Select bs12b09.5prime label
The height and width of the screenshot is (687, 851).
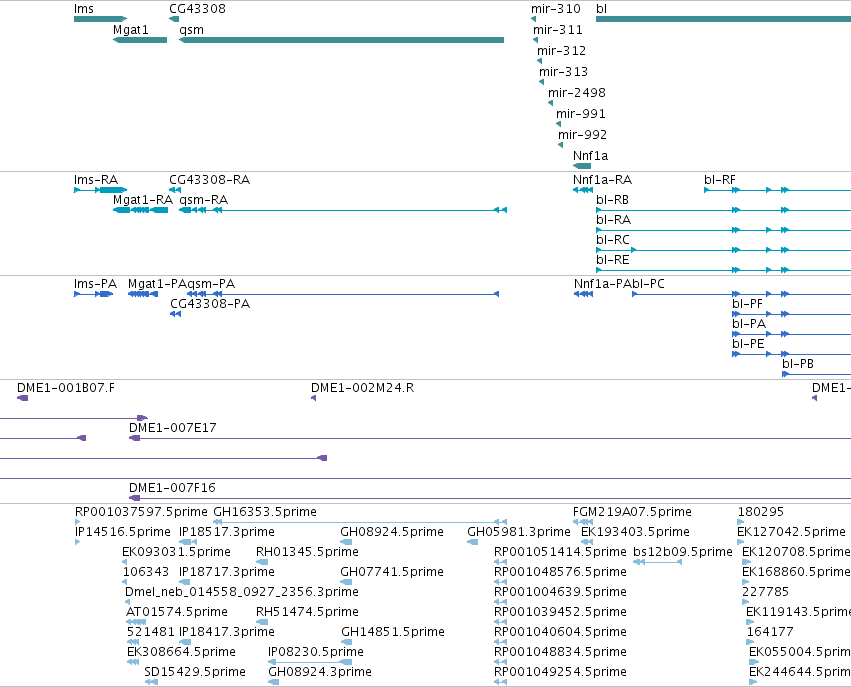click(x=683, y=552)
